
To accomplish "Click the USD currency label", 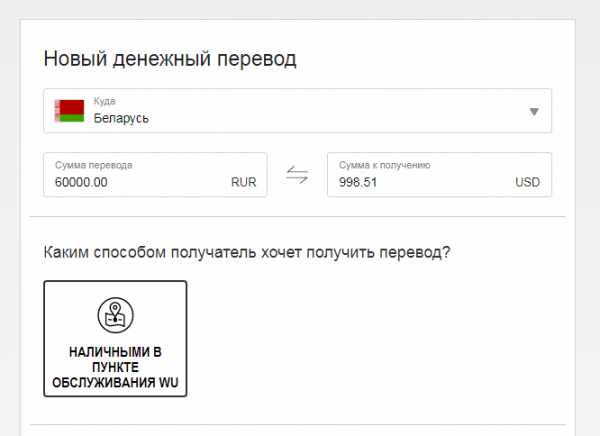I will pos(527,183).
